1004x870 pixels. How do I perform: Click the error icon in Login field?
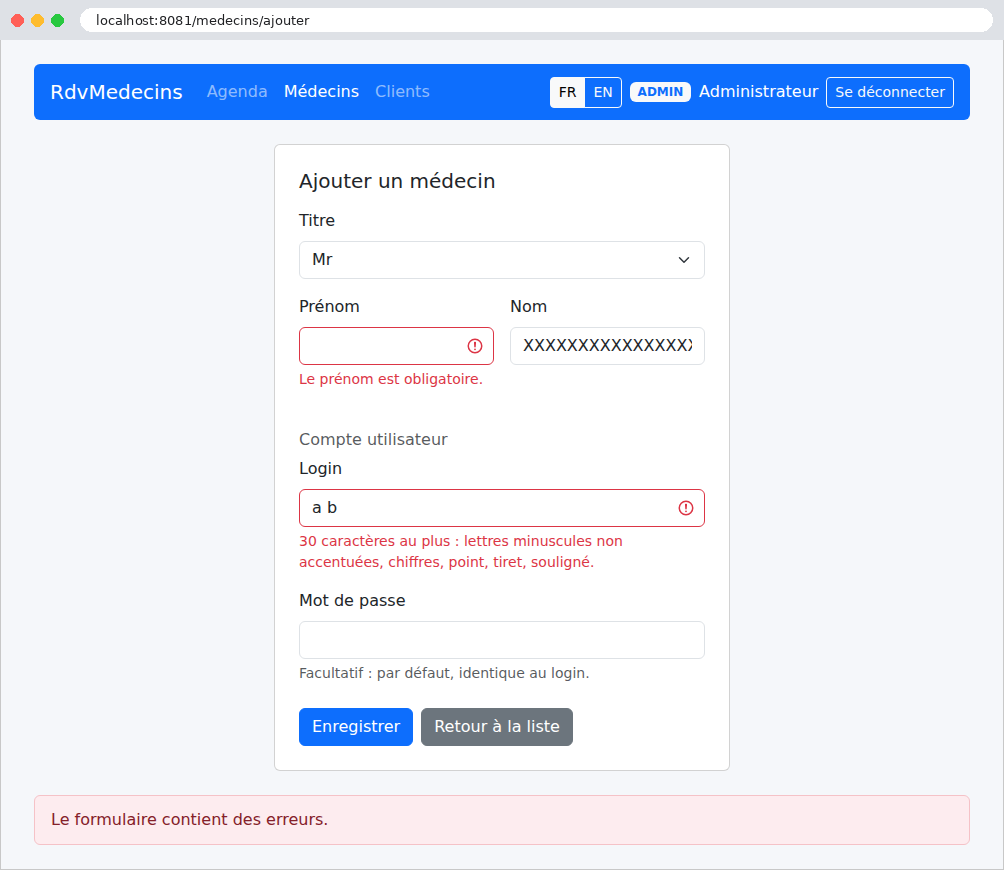point(686,508)
